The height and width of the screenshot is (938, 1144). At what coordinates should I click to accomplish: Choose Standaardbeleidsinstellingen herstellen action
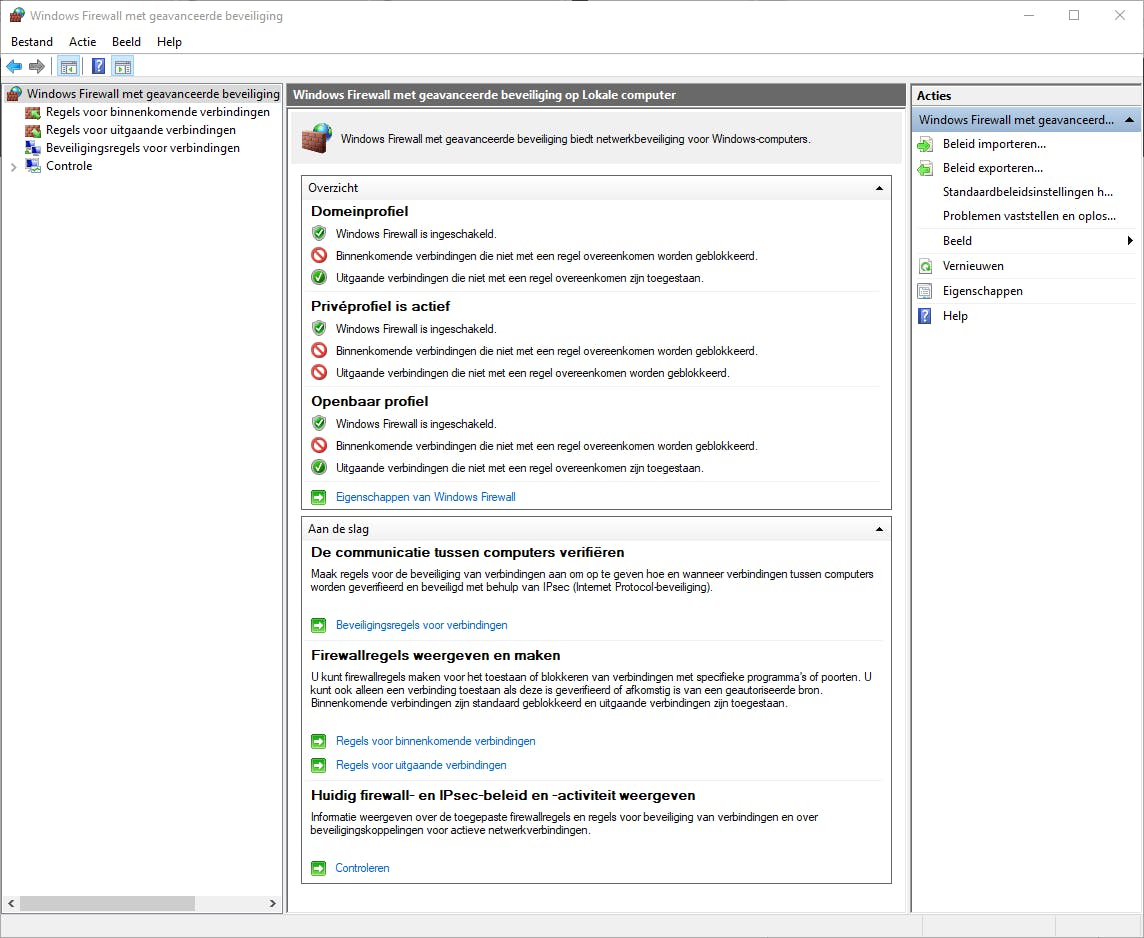pos(1027,192)
